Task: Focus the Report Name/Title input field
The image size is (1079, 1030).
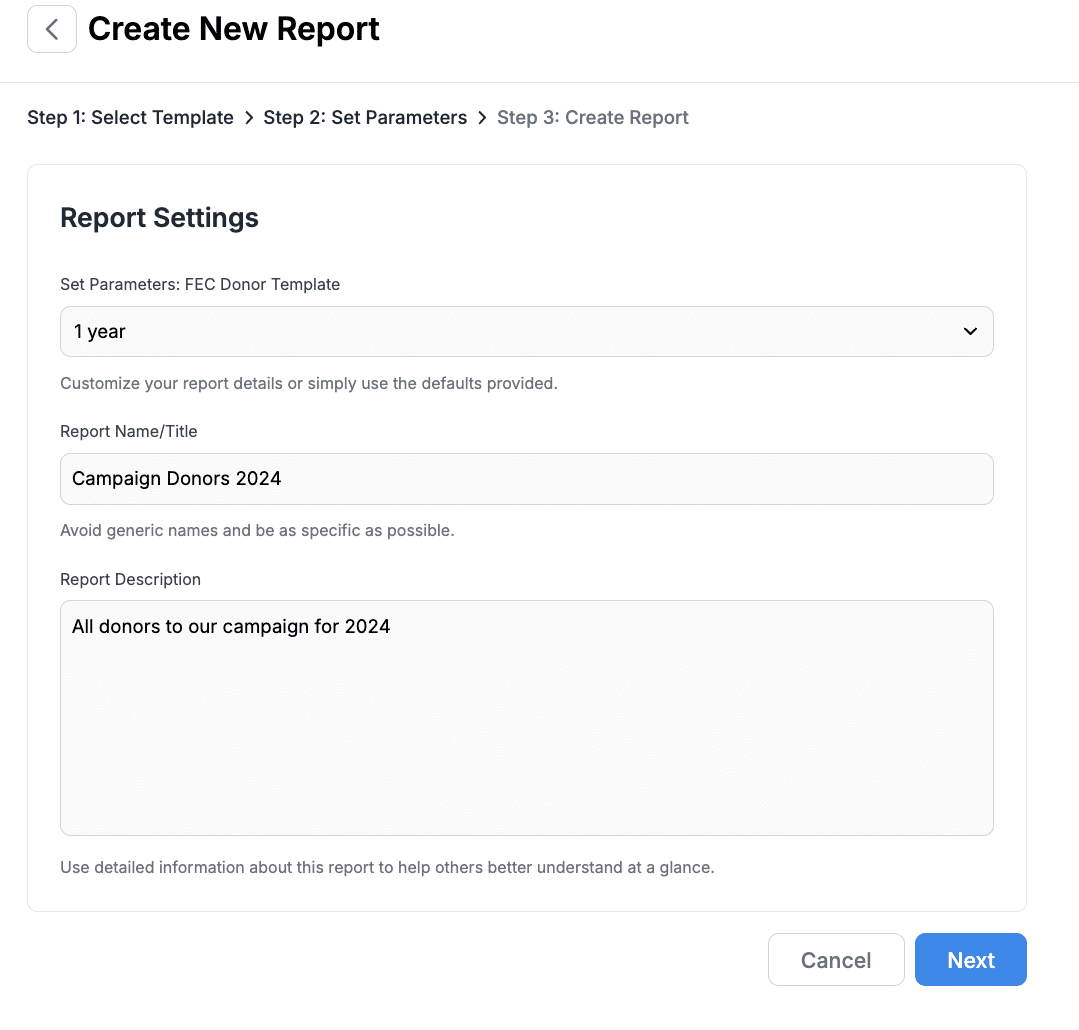Action: pyautogui.click(x=526, y=479)
